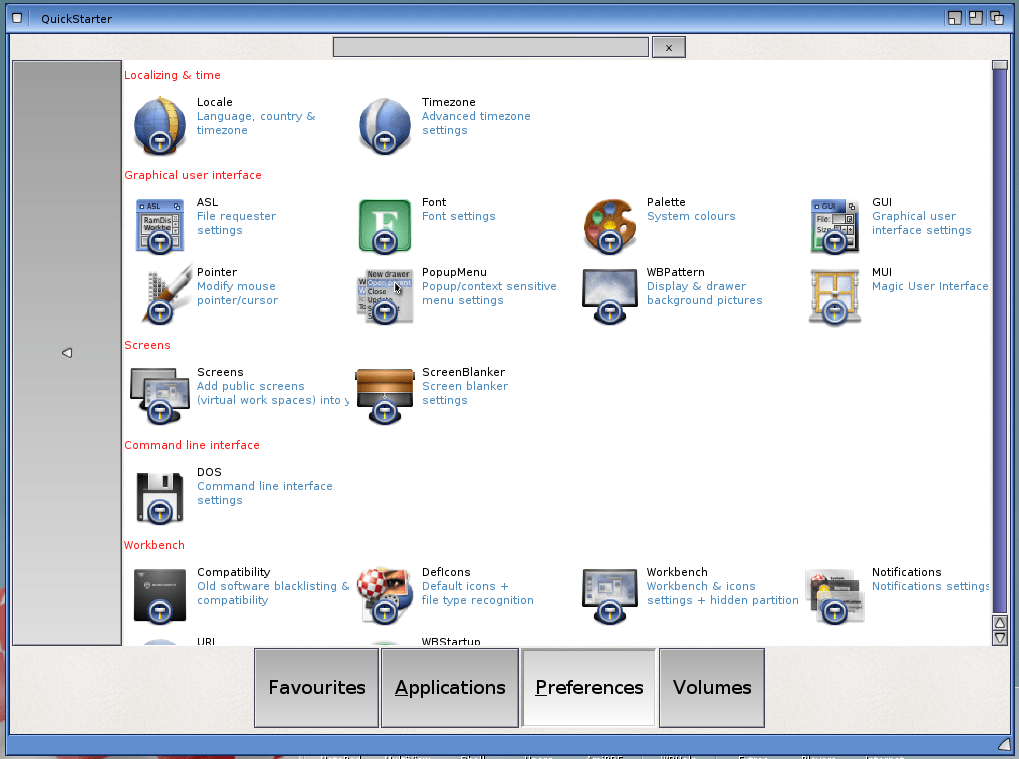The height and width of the screenshot is (759, 1019).
Task: Click the search input field at top
Action: pyautogui.click(x=490, y=47)
